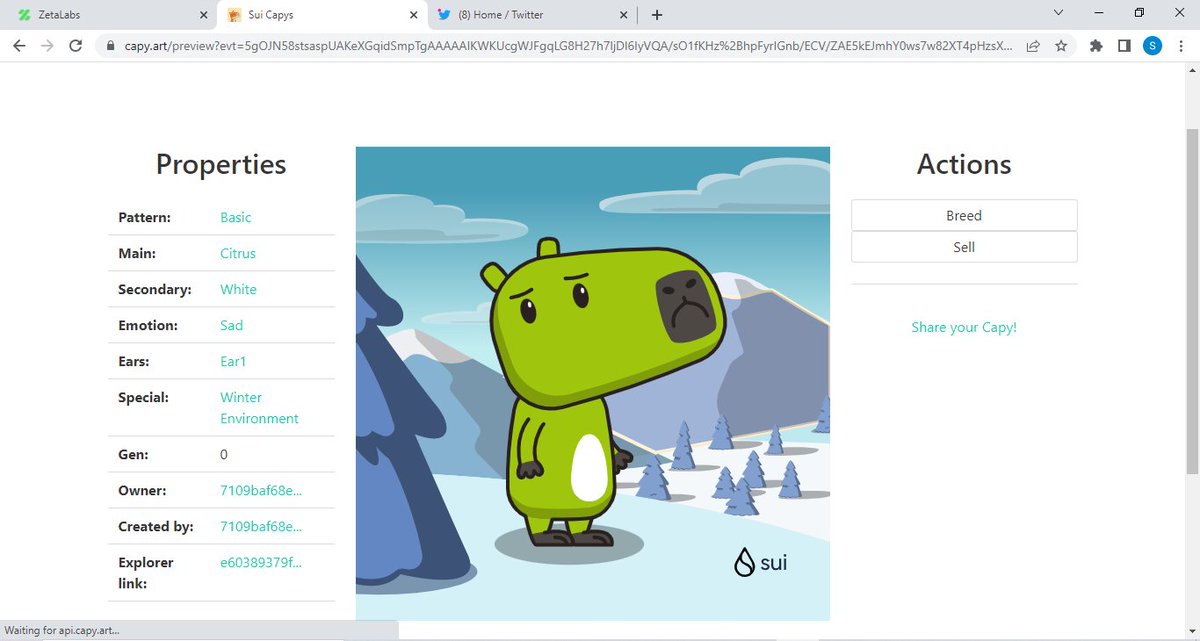Share this page from address bar
1200x641 pixels.
(1033, 46)
